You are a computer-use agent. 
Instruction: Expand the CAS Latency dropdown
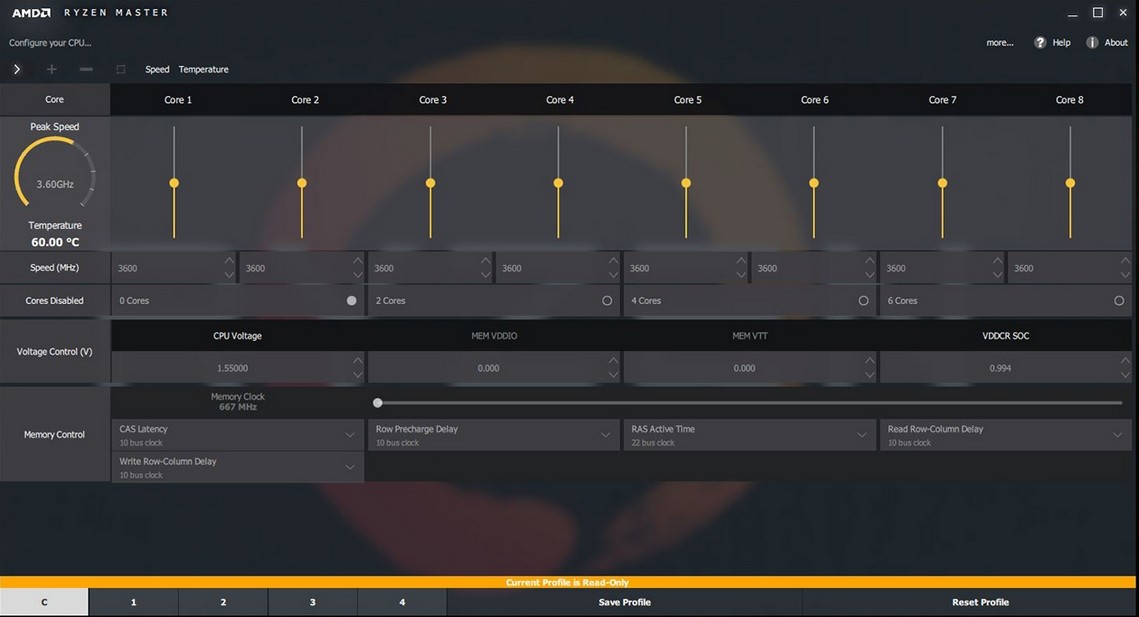[349, 435]
